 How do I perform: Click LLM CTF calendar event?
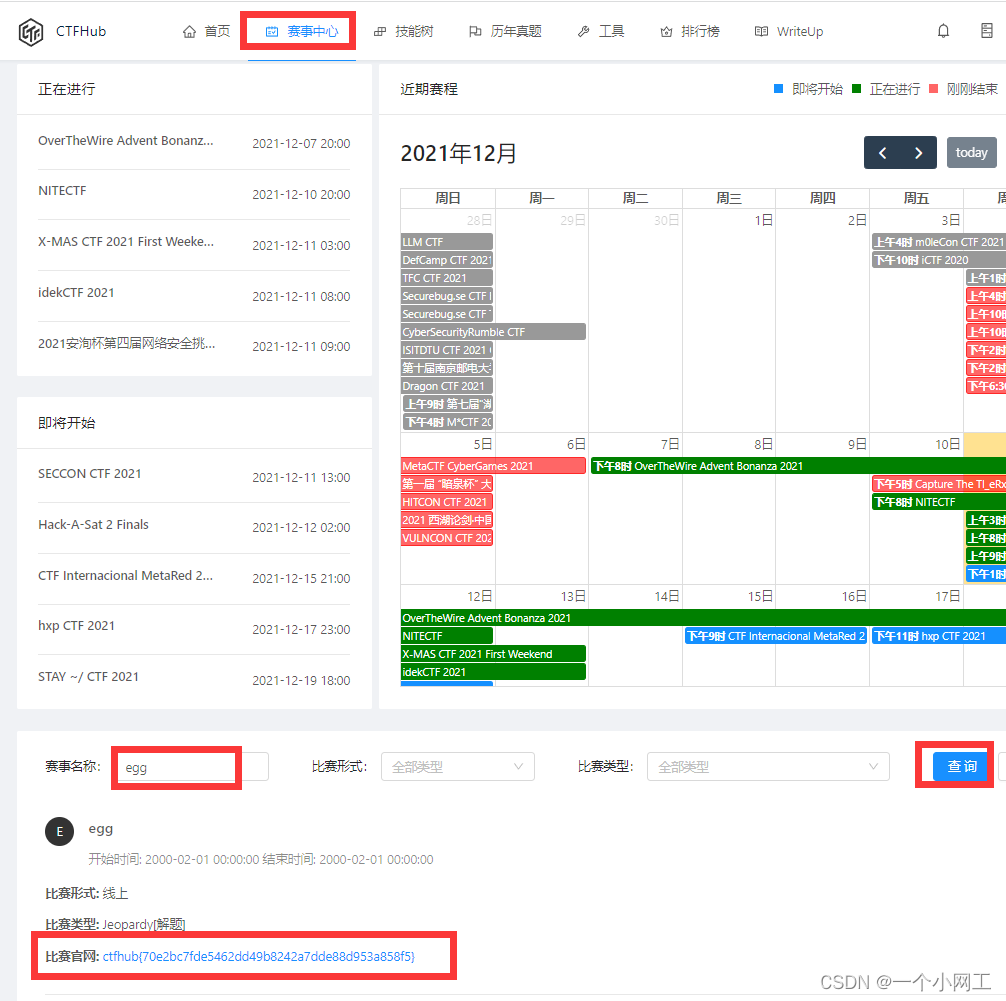(447, 242)
